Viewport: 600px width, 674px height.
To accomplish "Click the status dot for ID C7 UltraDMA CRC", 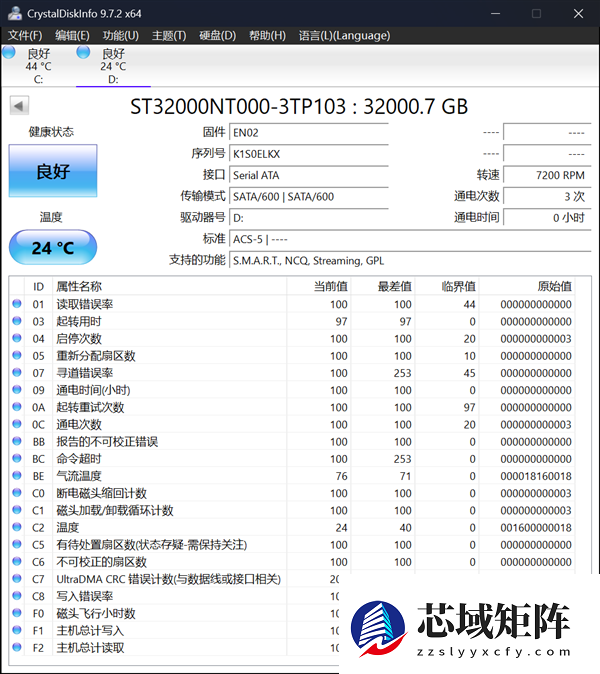I will tap(17, 579).
